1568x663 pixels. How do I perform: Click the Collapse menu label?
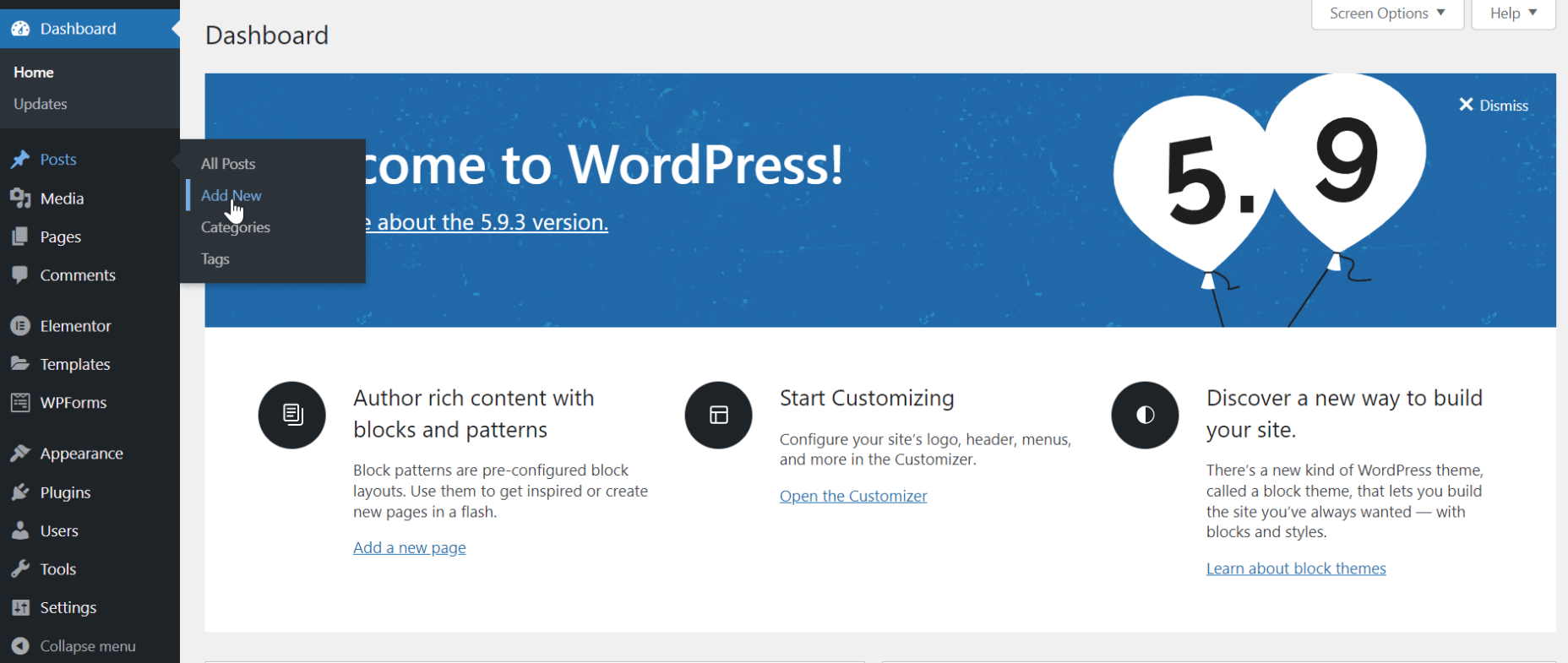[x=88, y=646]
